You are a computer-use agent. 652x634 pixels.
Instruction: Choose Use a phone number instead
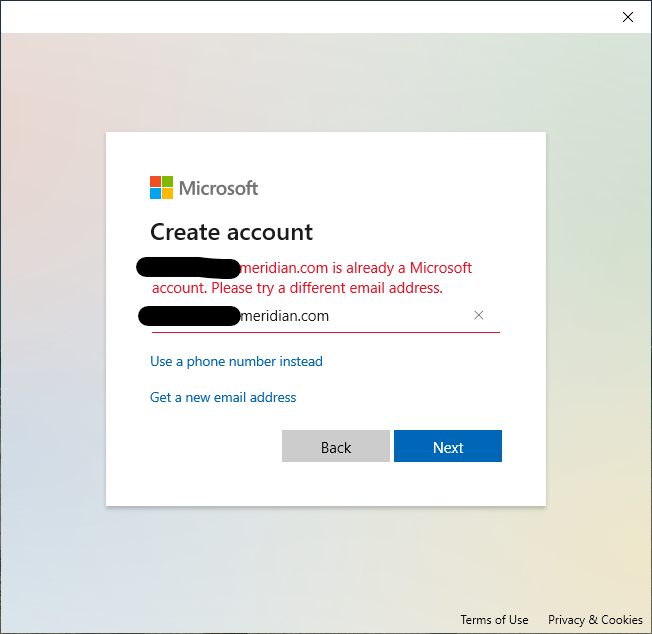click(236, 361)
